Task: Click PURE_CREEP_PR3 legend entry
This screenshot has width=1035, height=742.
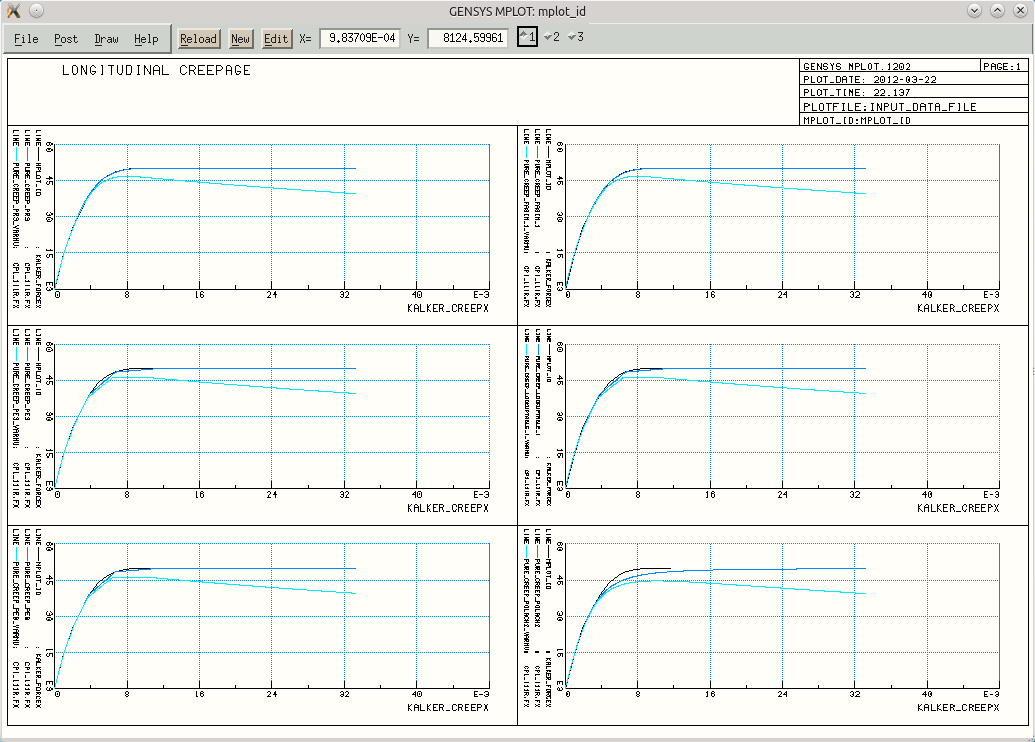Action: point(27,191)
